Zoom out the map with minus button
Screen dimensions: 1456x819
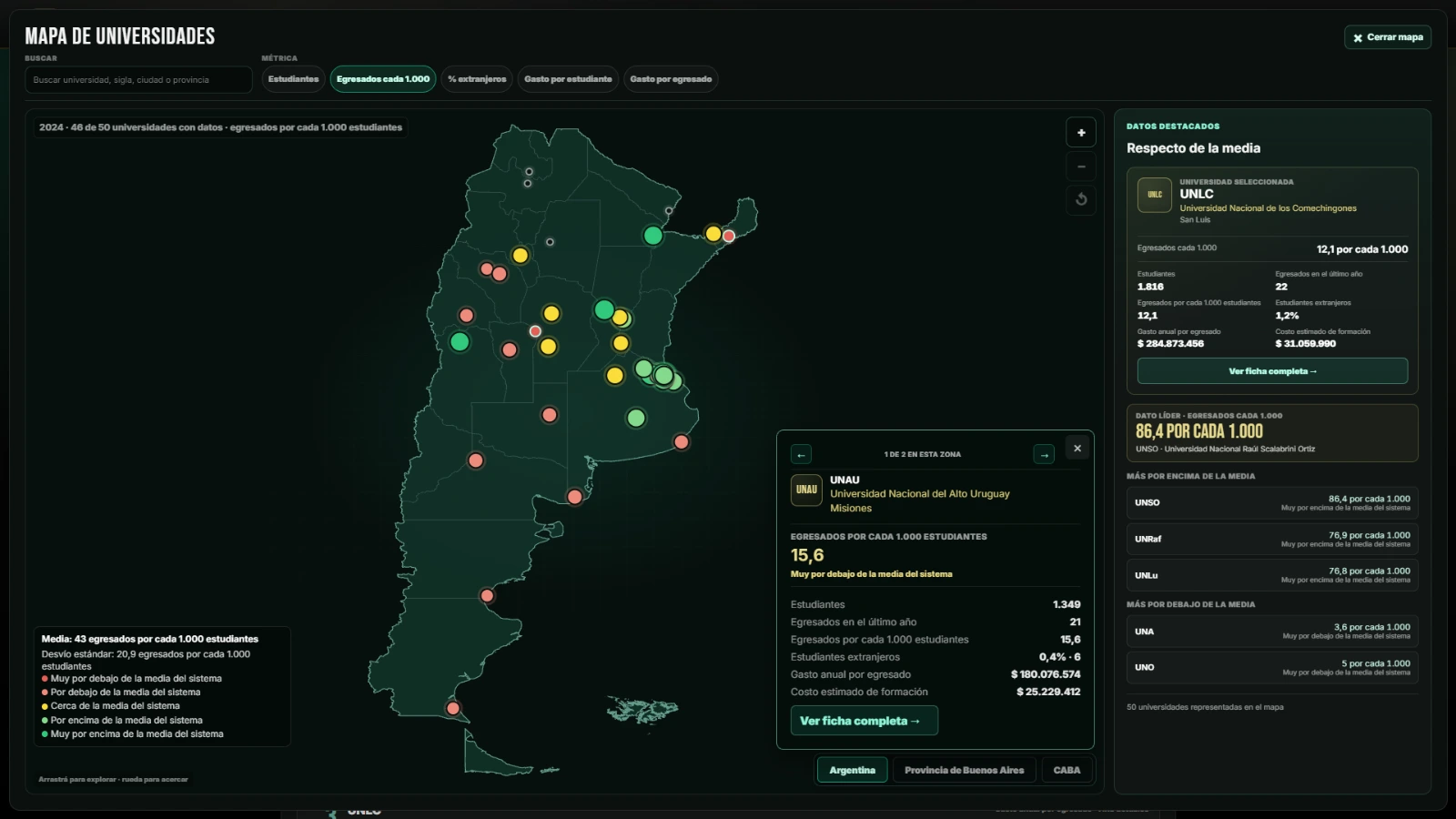point(1081,167)
